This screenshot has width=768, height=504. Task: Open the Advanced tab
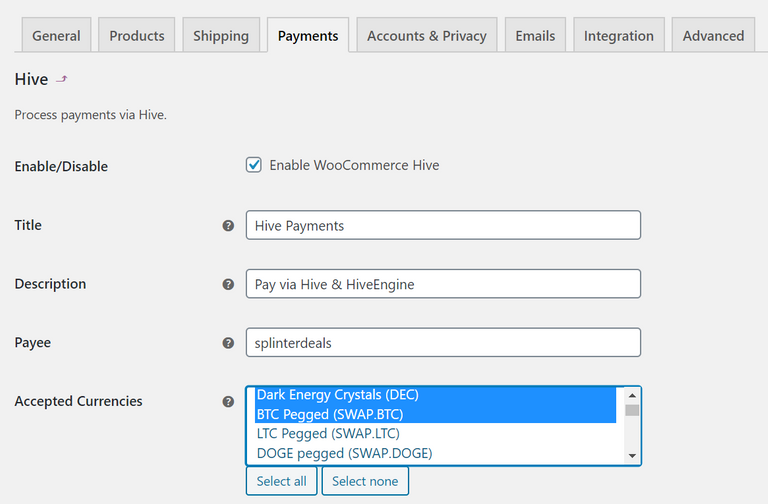pos(713,35)
